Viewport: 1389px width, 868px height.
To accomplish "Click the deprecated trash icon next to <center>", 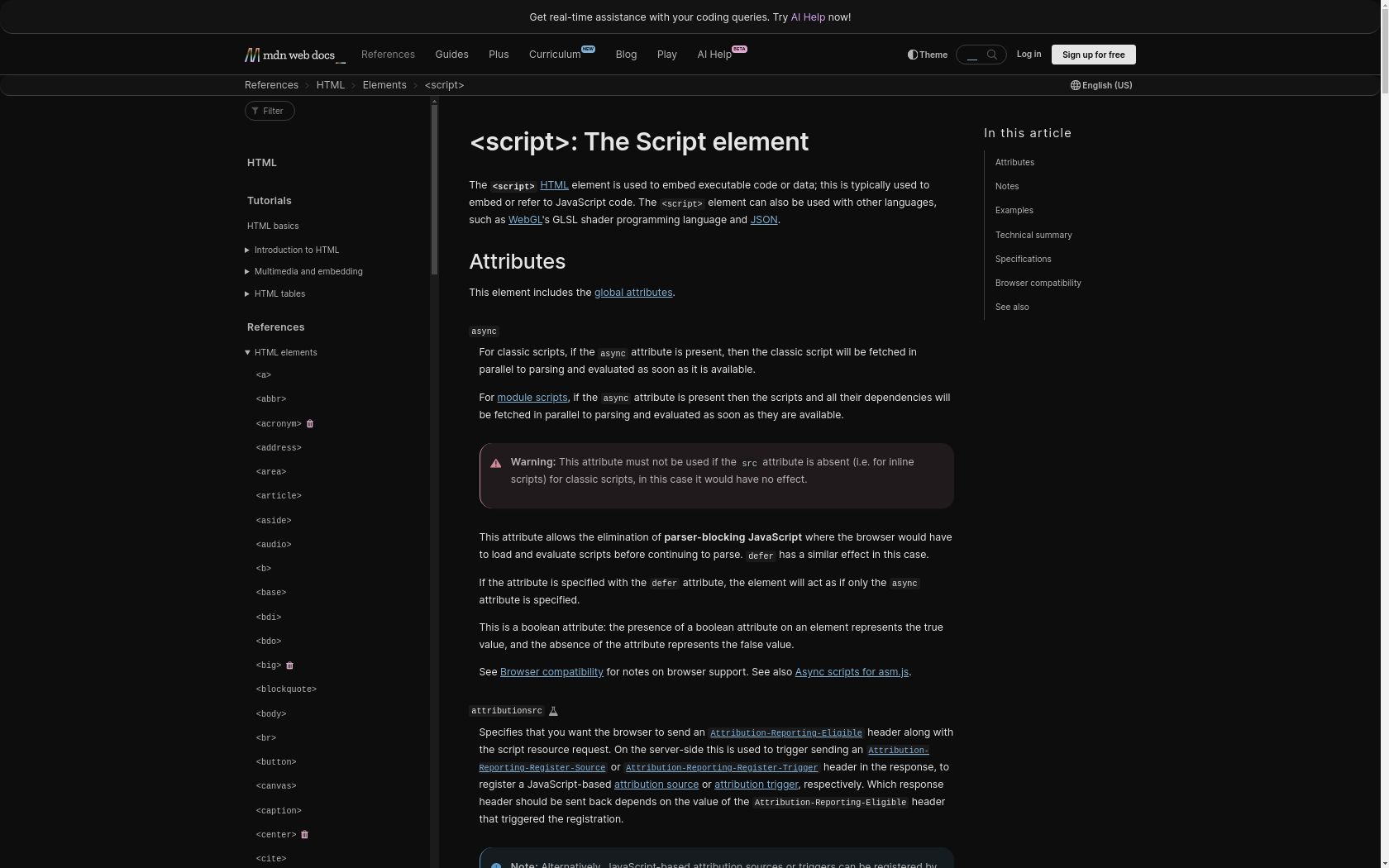I will 304,835.
